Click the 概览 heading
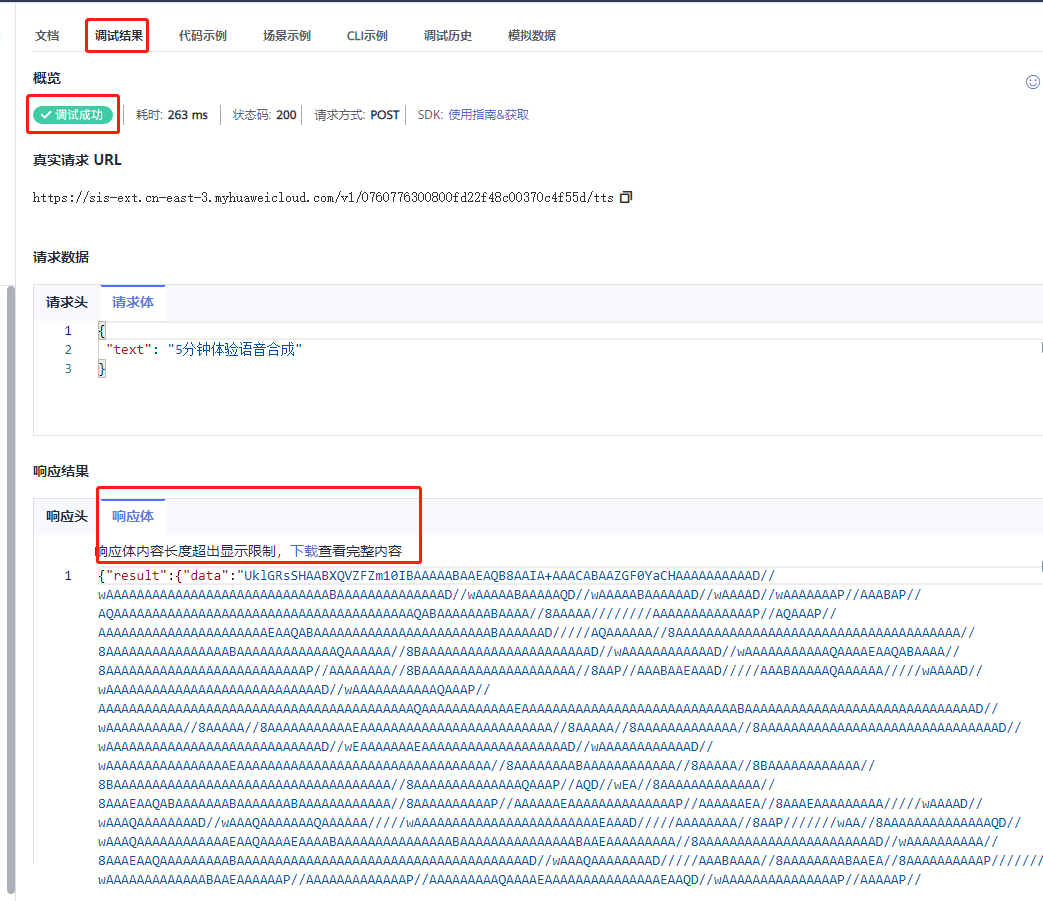 coord(47,78)
